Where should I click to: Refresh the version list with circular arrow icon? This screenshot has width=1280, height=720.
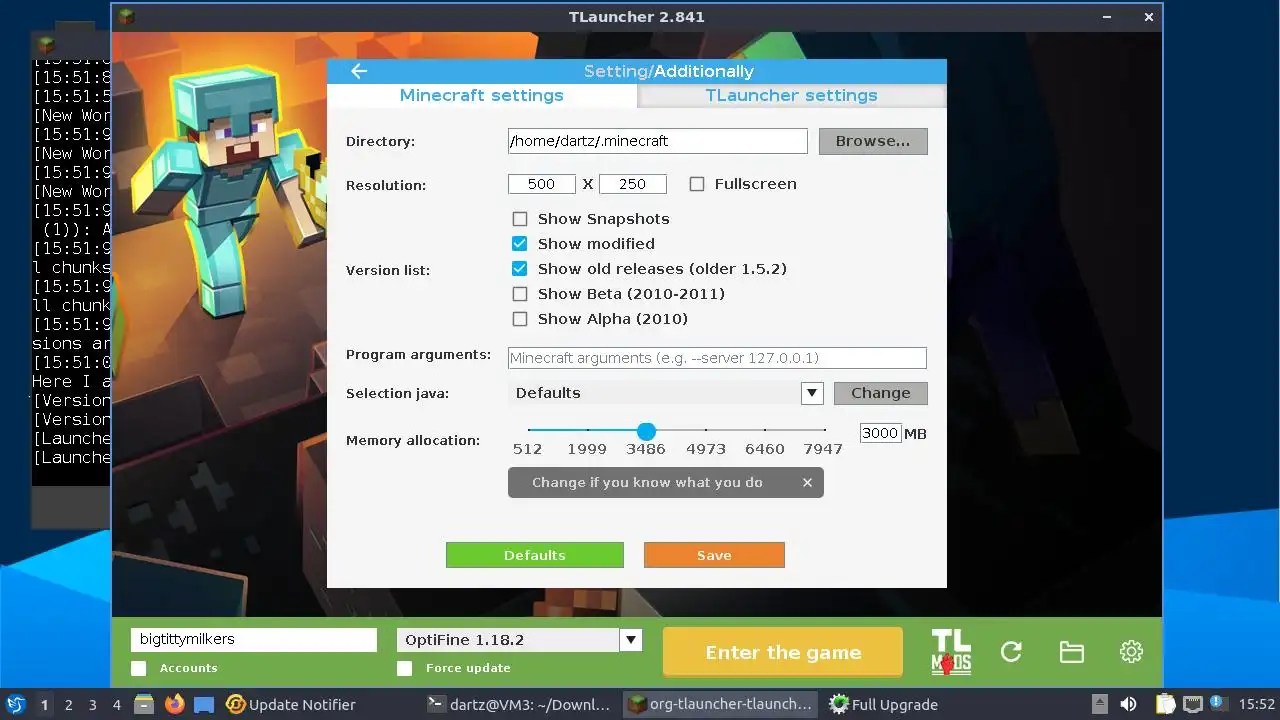pos(1011,652)
